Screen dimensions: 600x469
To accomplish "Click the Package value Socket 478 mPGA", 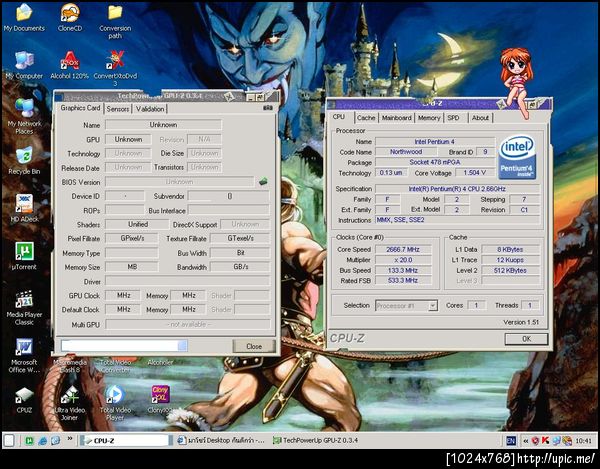I will coord(435,162).
